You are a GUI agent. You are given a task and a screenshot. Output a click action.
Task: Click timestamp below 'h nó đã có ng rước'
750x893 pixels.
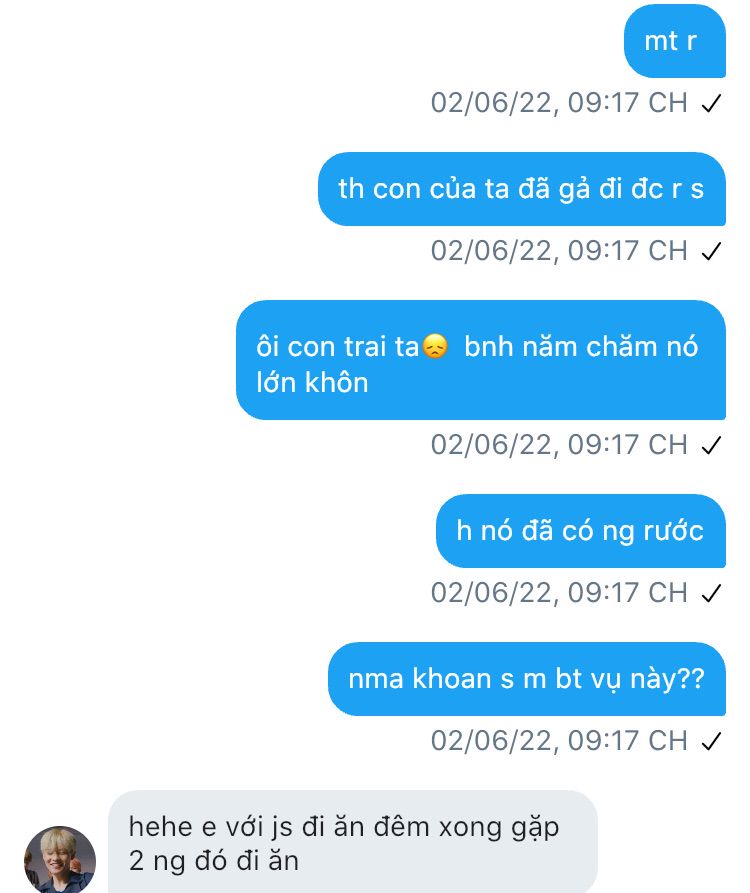point(559,593)
